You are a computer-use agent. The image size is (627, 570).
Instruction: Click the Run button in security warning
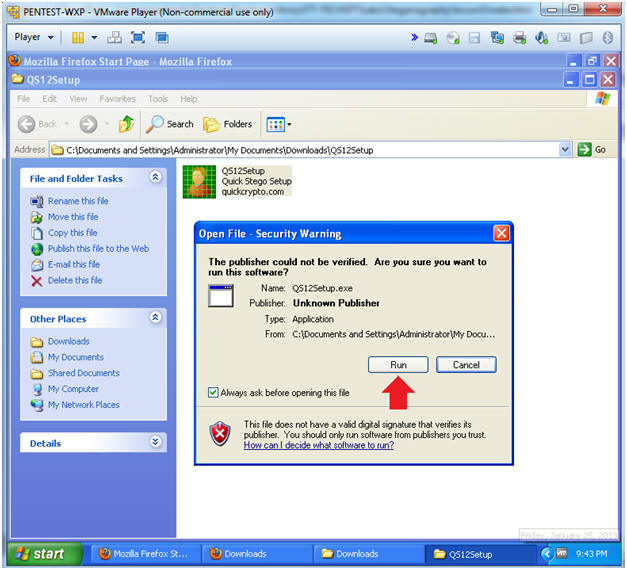tap(398, 365)
